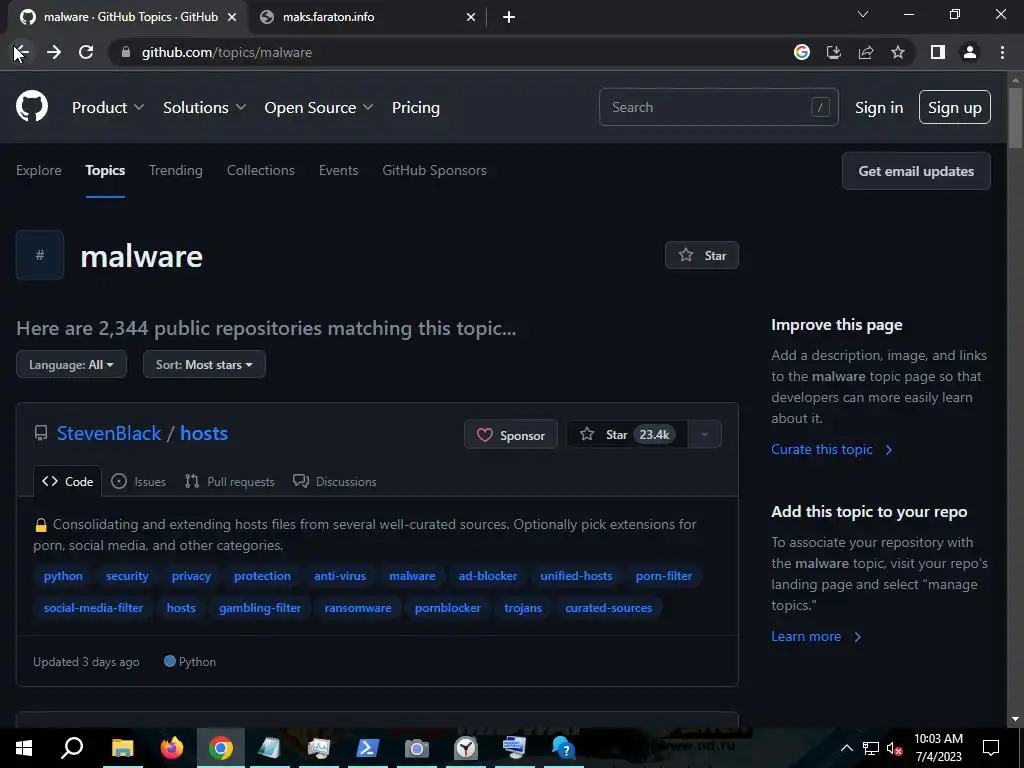Click the GitHub Octocat logo

click(x=32, y=107)
